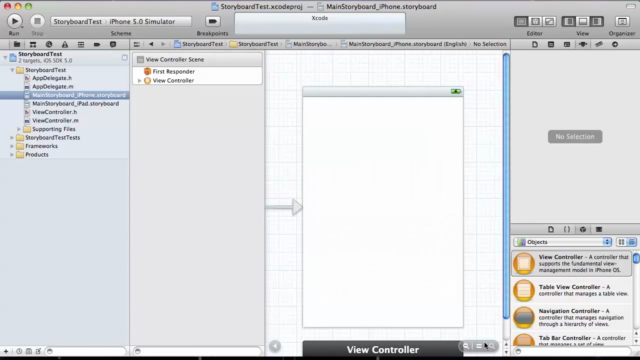This screenshot has height=360, width=640.
Task: Show the Attributes inspector
Action: tap(583, 44)
